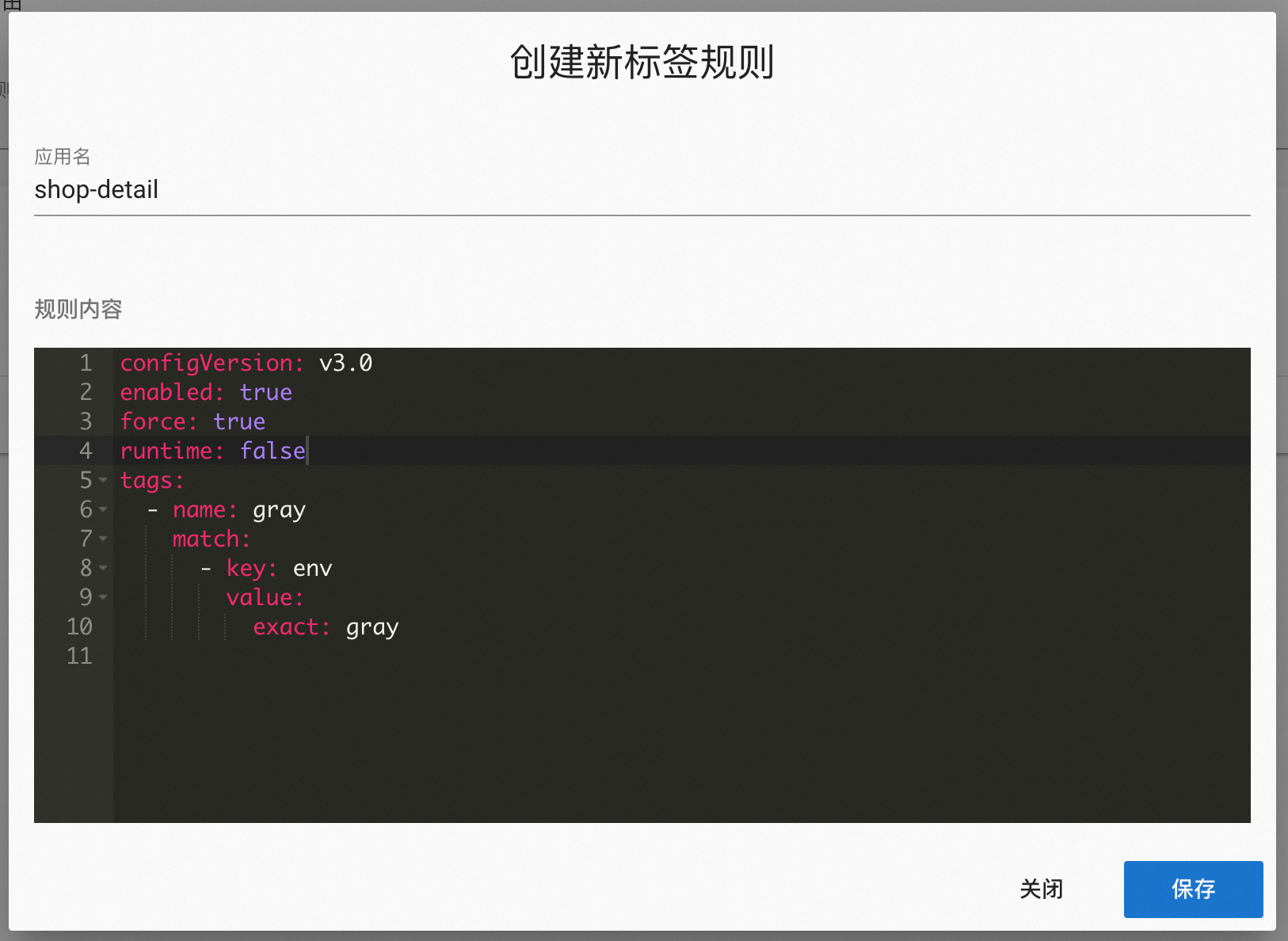
Task: Click the gray value next to name
Action: coord(279,510)
